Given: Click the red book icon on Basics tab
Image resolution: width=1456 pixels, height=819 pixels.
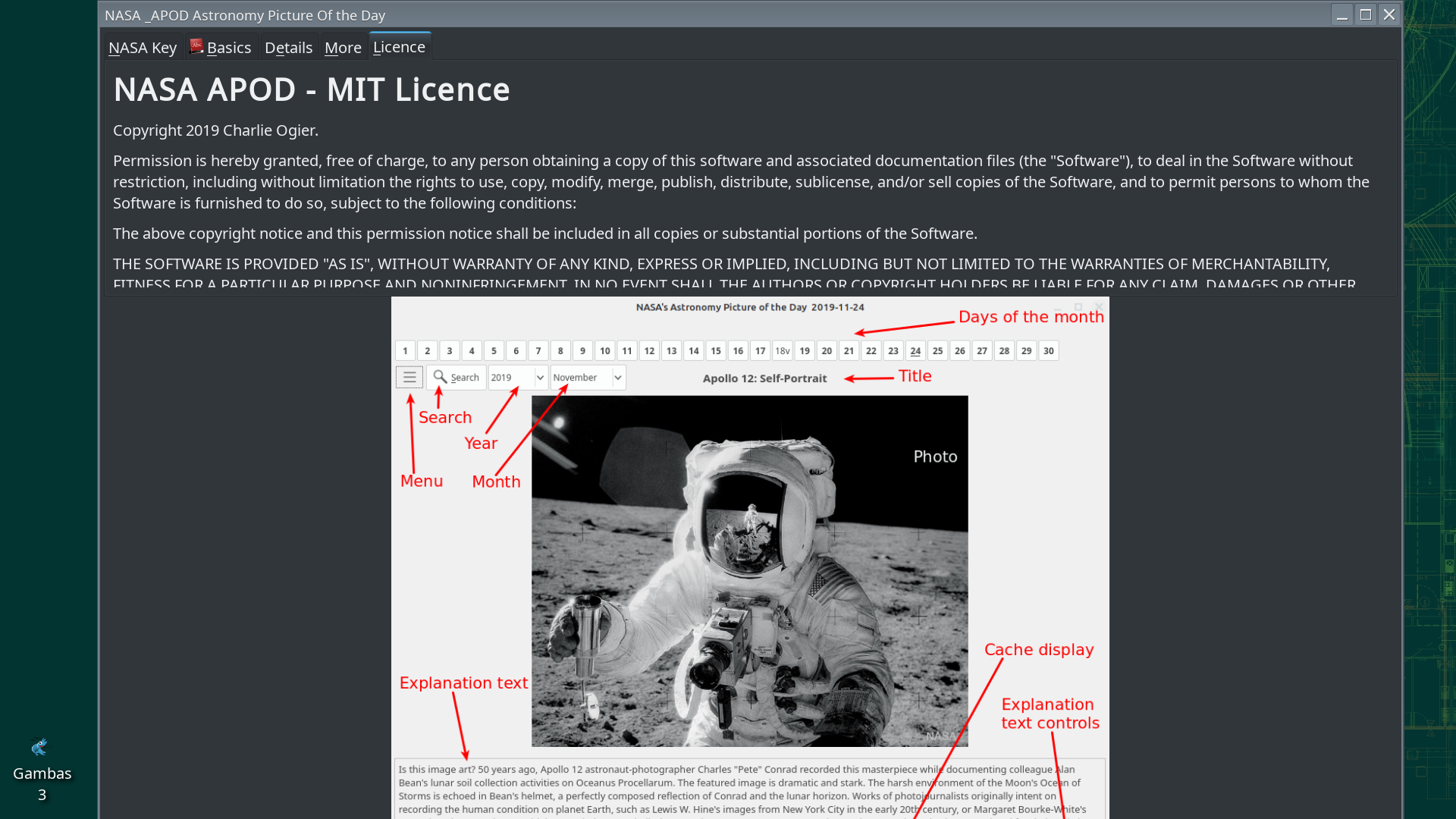Looking at the screenshot, I should click(196, 47).
